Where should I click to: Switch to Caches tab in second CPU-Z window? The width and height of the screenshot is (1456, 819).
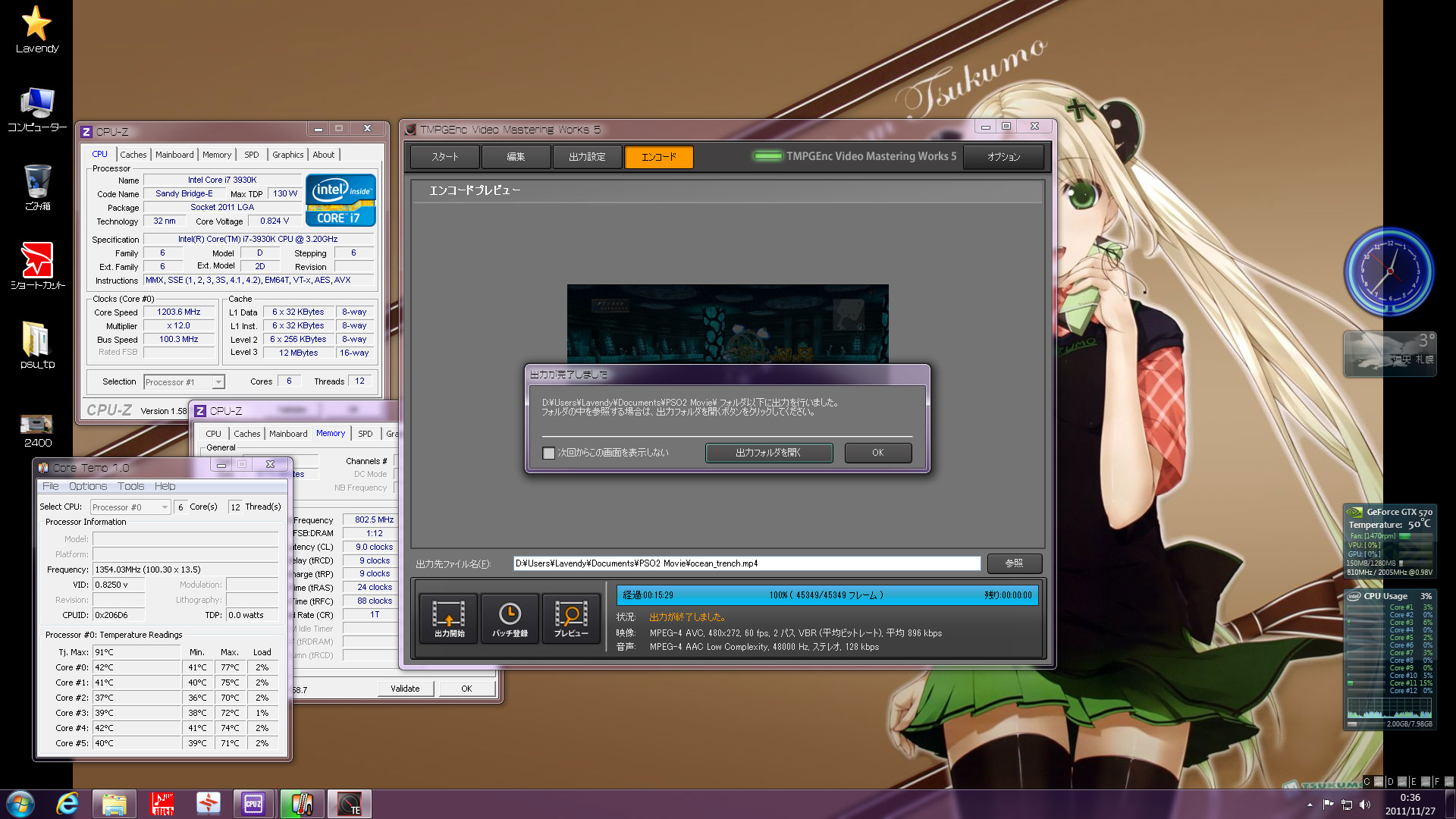247,434
